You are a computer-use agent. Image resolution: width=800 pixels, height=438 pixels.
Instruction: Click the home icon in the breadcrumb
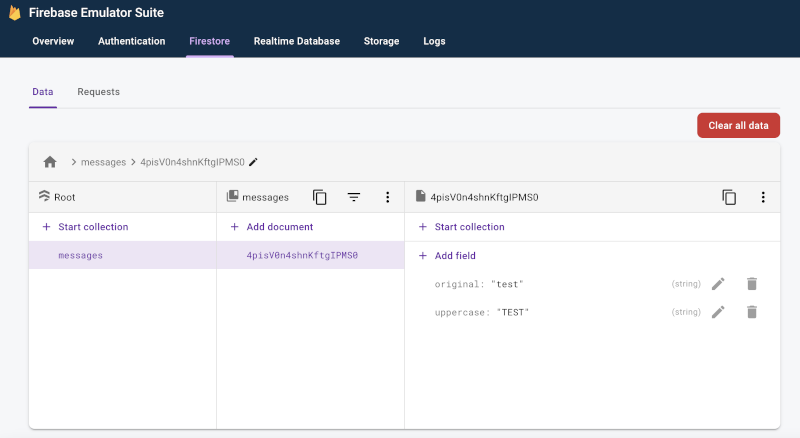[x=50, y=162]
